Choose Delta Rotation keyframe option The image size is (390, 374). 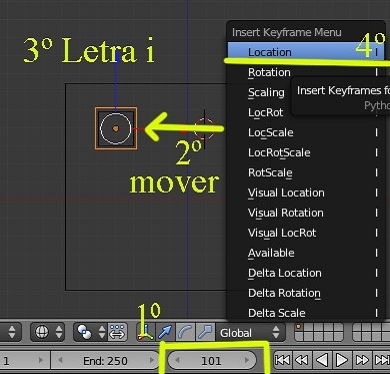[x=306, y=293]
